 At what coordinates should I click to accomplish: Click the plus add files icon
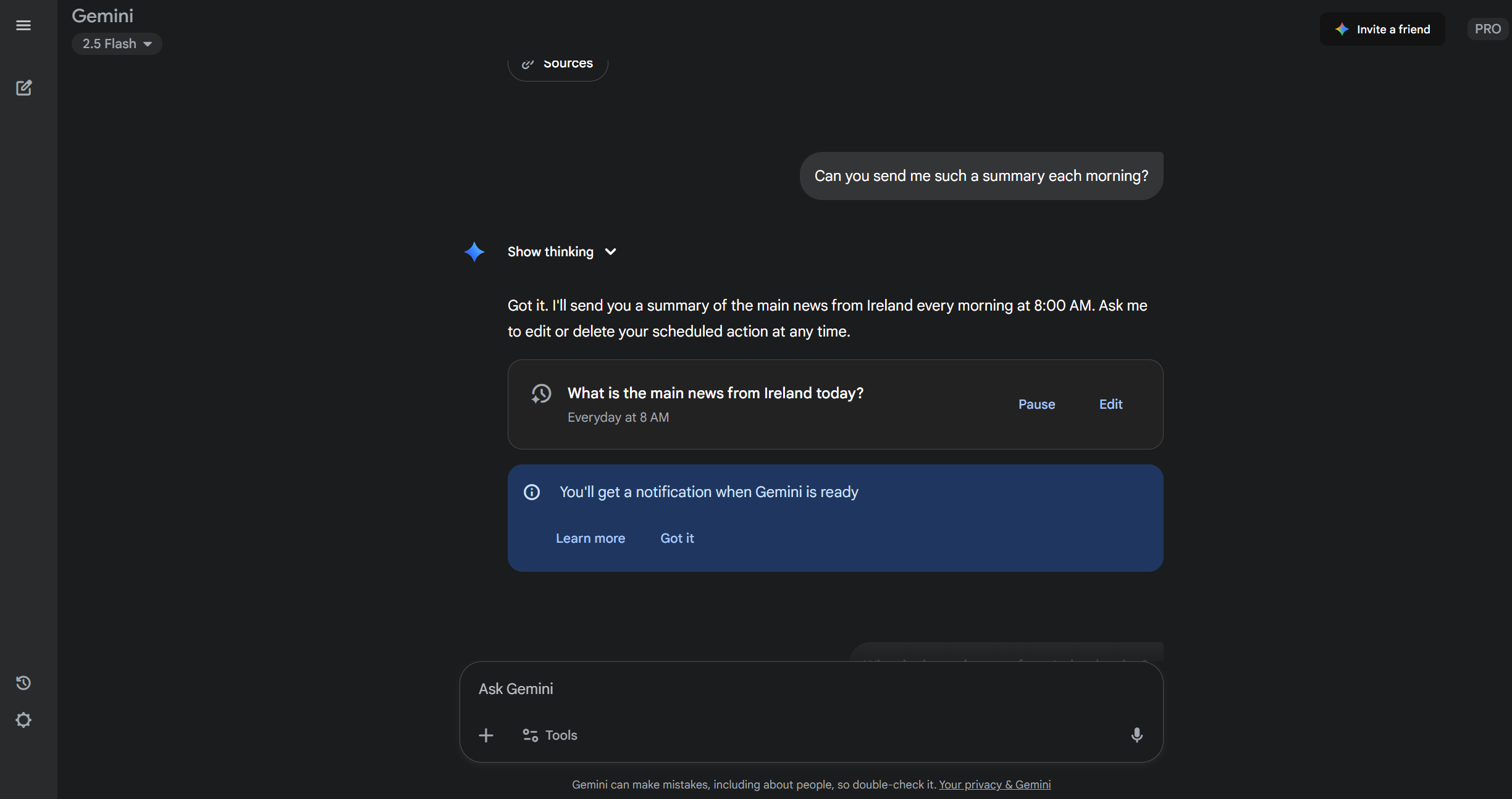click(x=486, y=735)
